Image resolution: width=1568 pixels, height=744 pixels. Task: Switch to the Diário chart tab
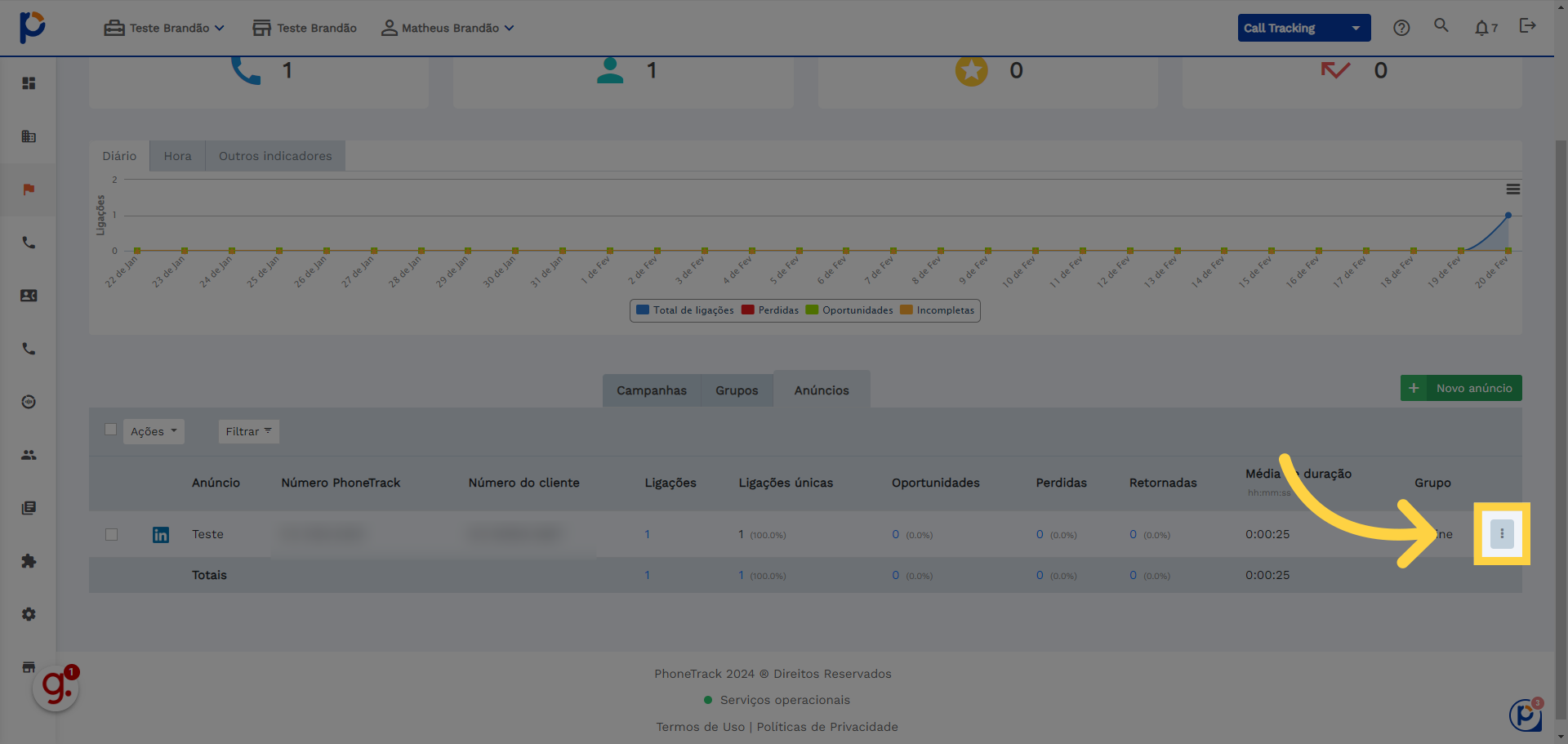click(119, 156)
